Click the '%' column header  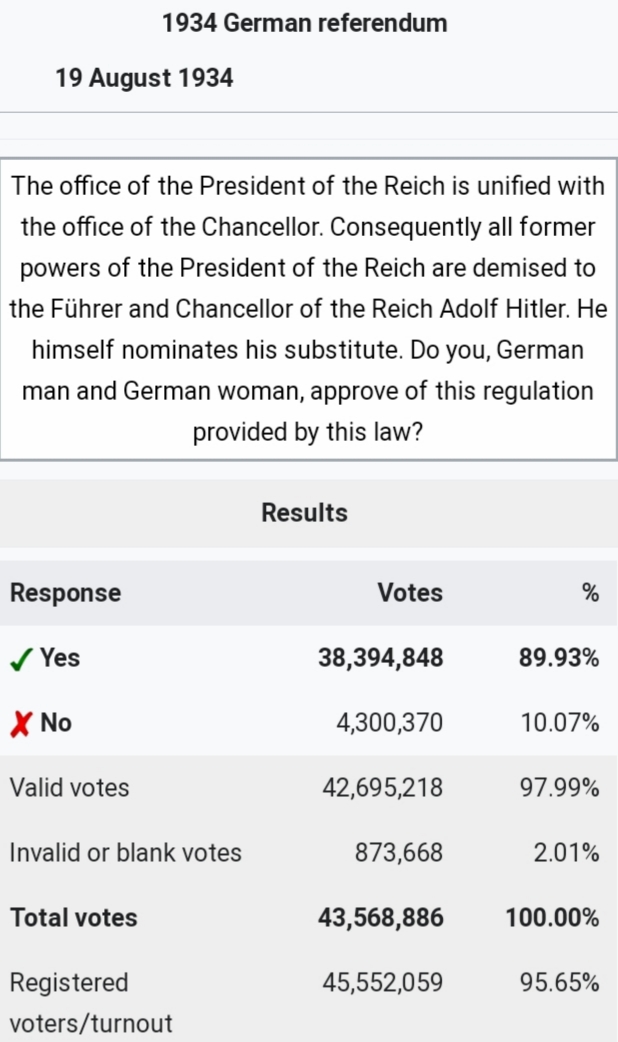coord(590,593)
